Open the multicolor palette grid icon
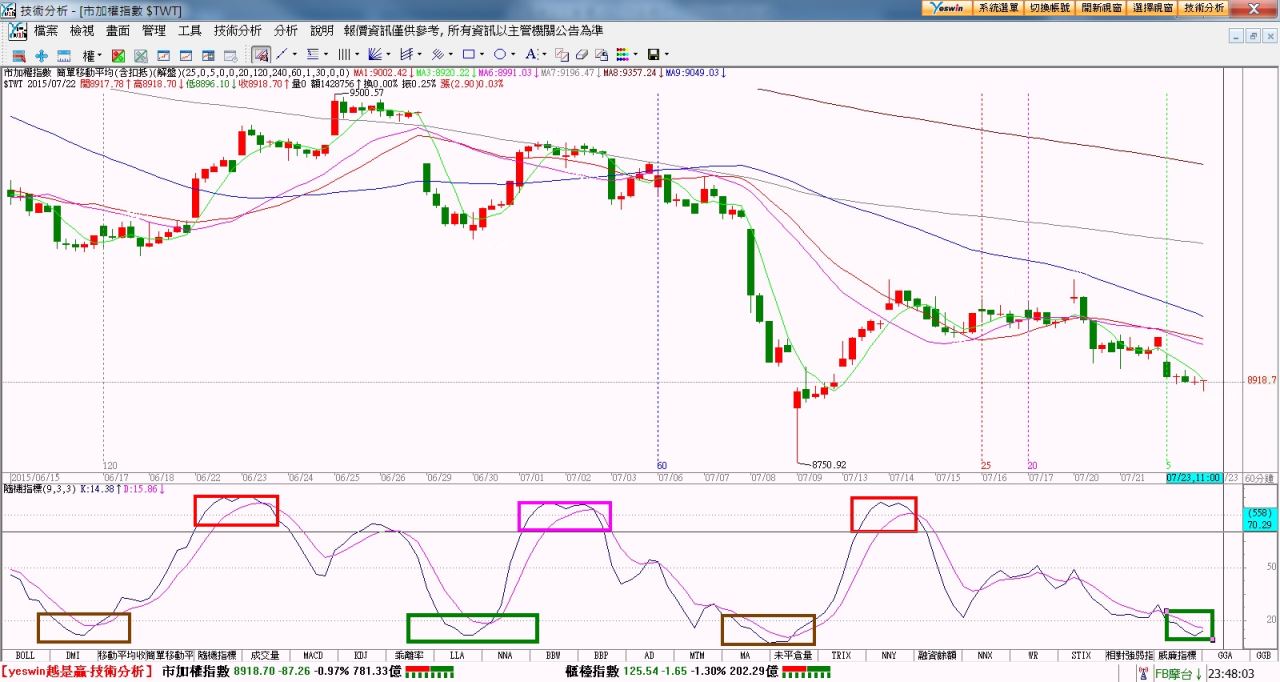The height and width of the screenshot is (682, 1280). [x=621, y=54]
